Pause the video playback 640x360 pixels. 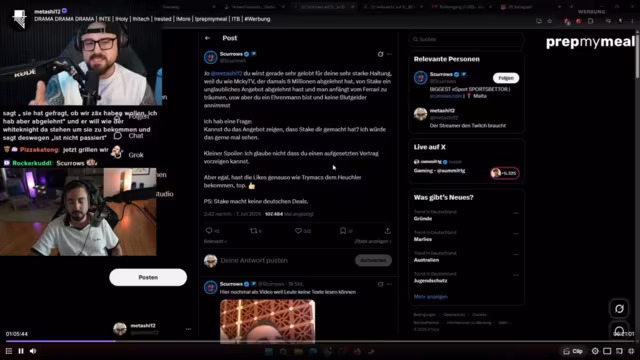point(21,351)
